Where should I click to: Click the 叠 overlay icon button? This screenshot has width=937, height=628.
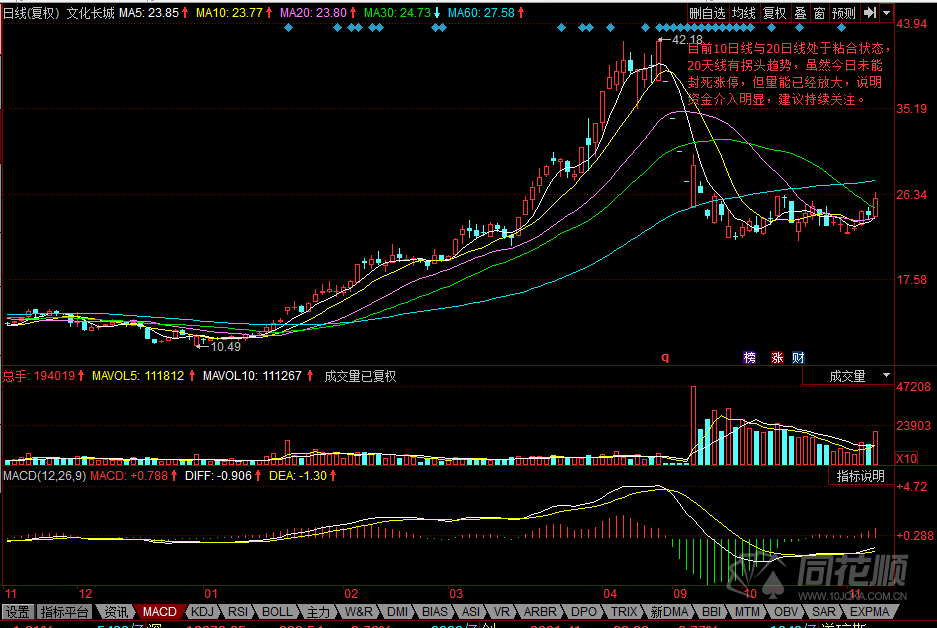[800, 13]
